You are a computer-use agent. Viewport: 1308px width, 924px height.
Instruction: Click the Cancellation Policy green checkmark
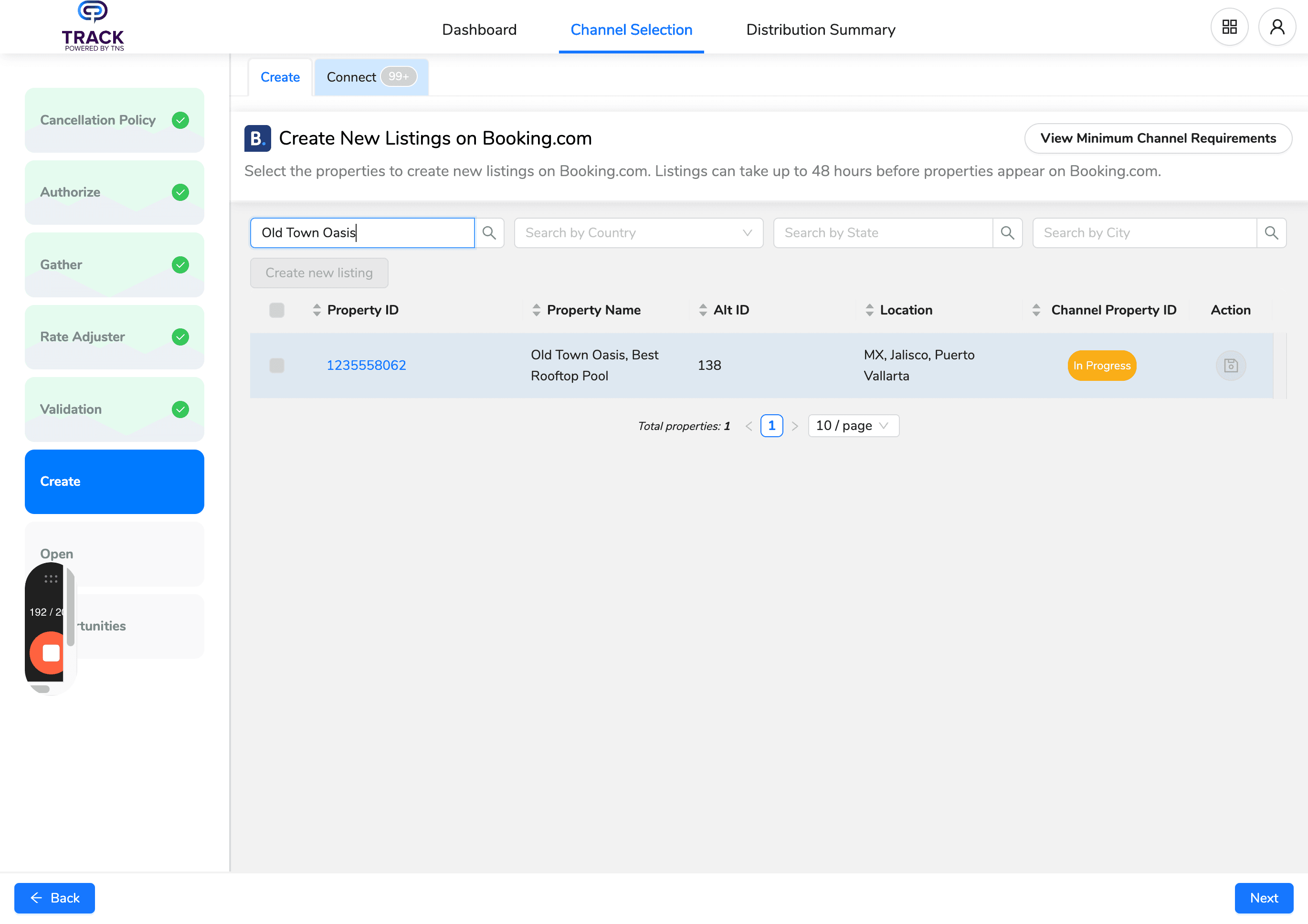coord(180,120)
